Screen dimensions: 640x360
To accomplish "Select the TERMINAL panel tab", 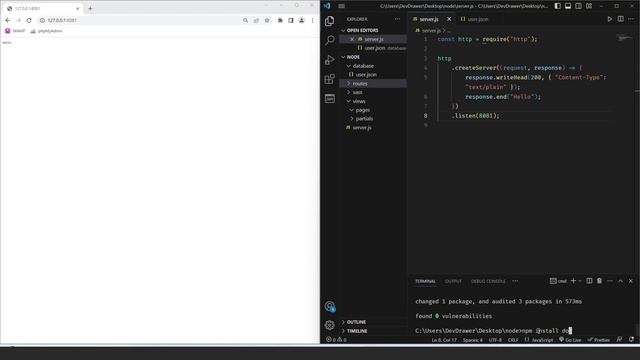I will click(x=425, y=281).
